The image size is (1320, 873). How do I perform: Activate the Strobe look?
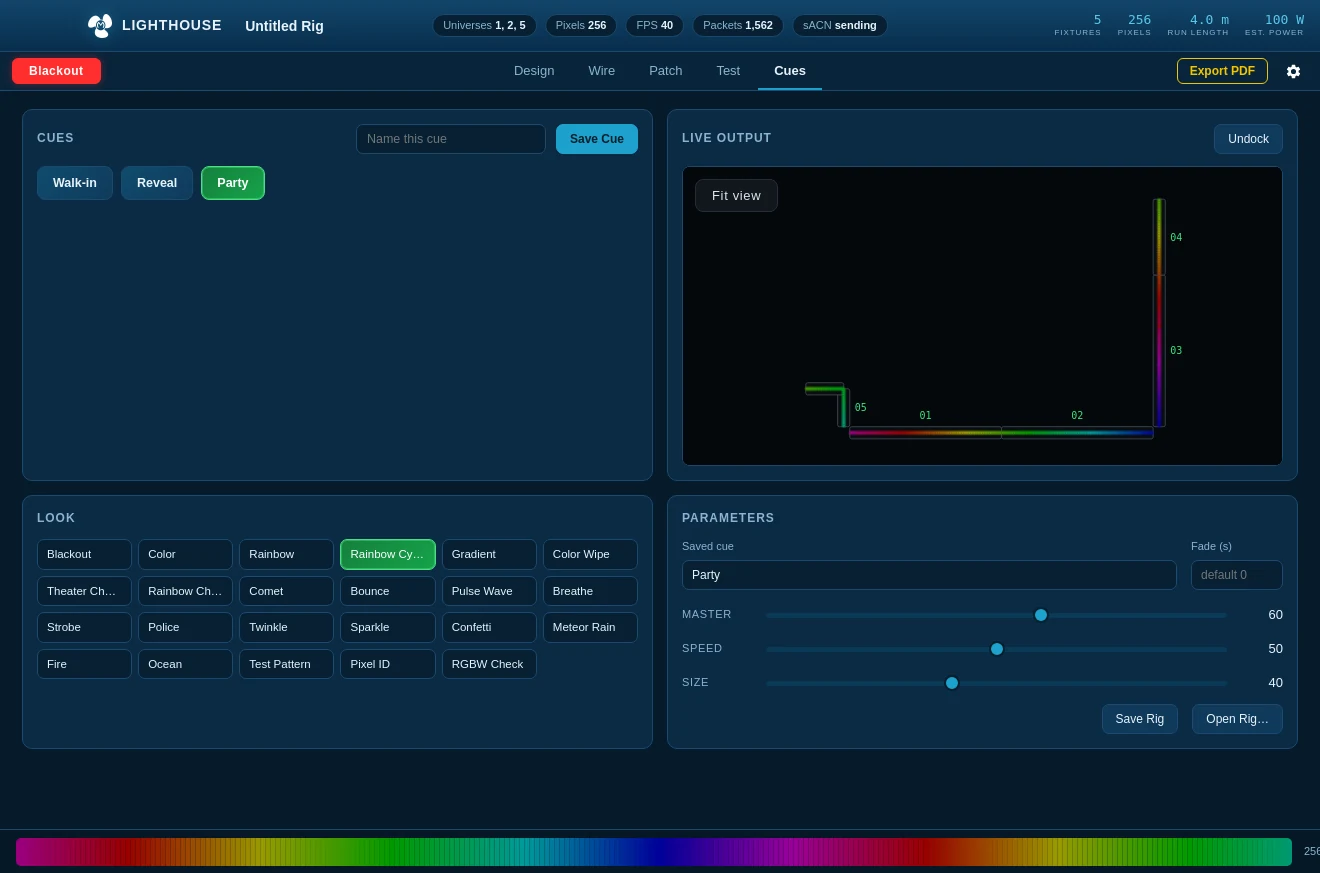point(84,627)
